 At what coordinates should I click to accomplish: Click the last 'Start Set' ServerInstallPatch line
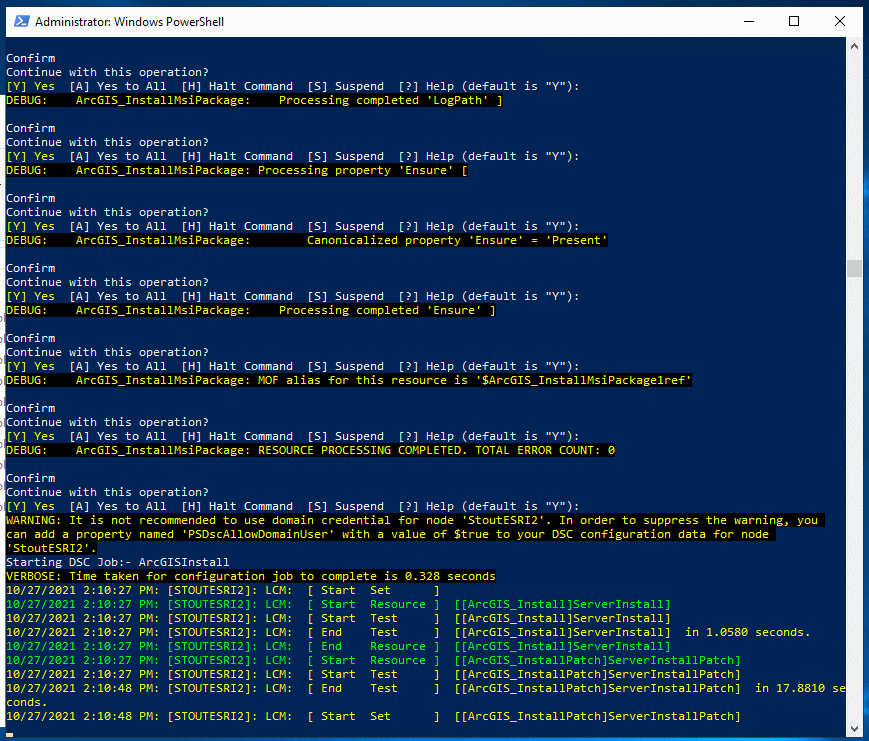coord(373,716)
